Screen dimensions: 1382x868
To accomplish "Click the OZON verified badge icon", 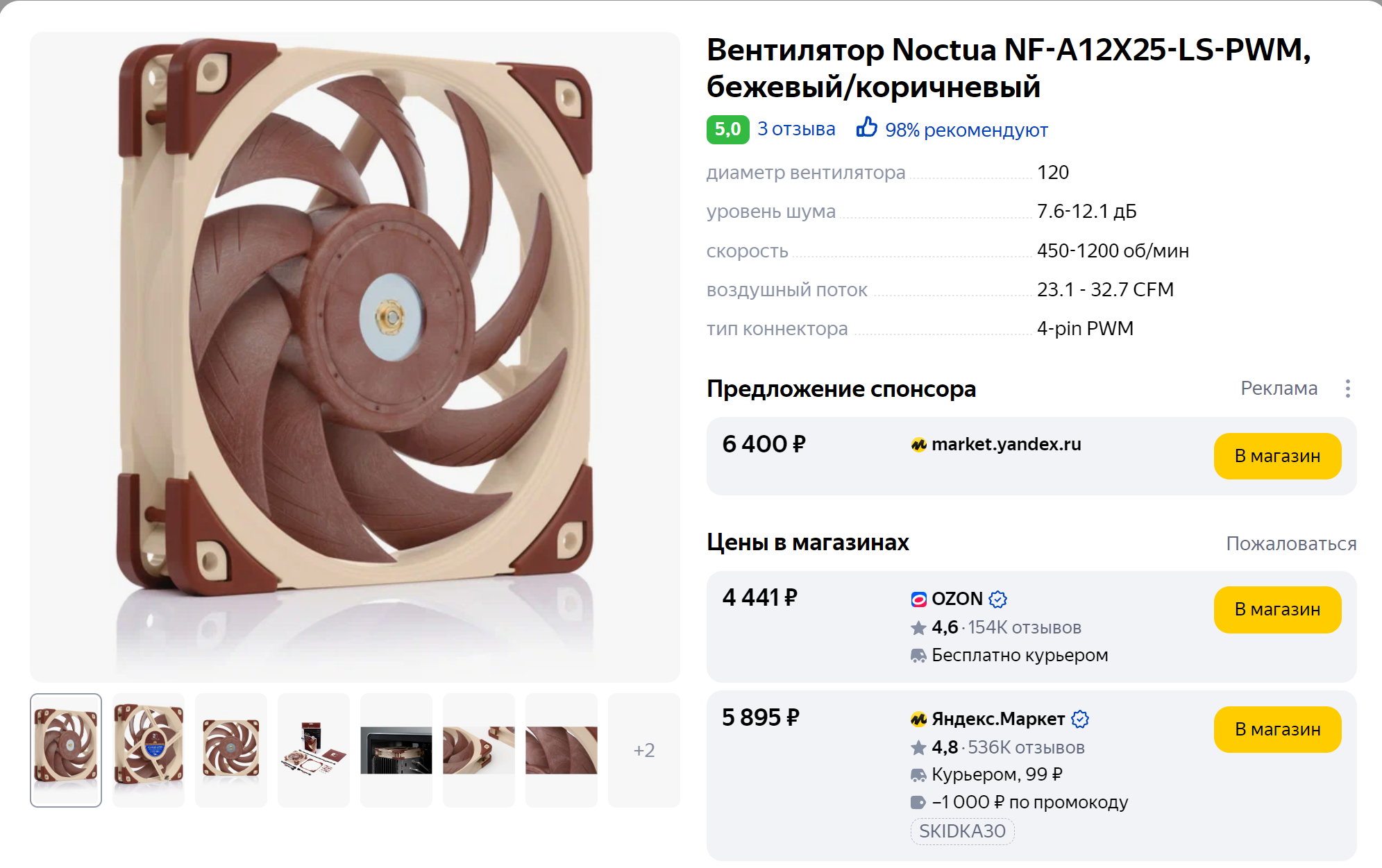I will (998, 599).
